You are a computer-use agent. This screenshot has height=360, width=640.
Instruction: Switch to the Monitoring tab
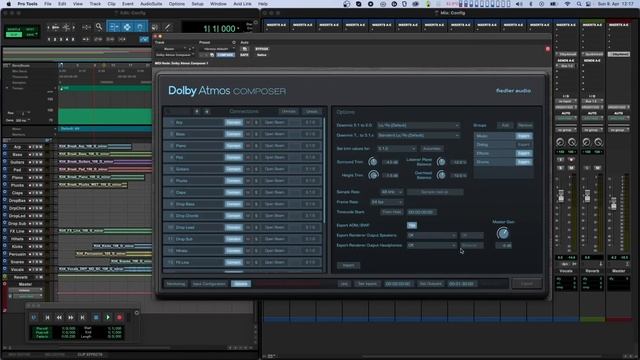176,284
